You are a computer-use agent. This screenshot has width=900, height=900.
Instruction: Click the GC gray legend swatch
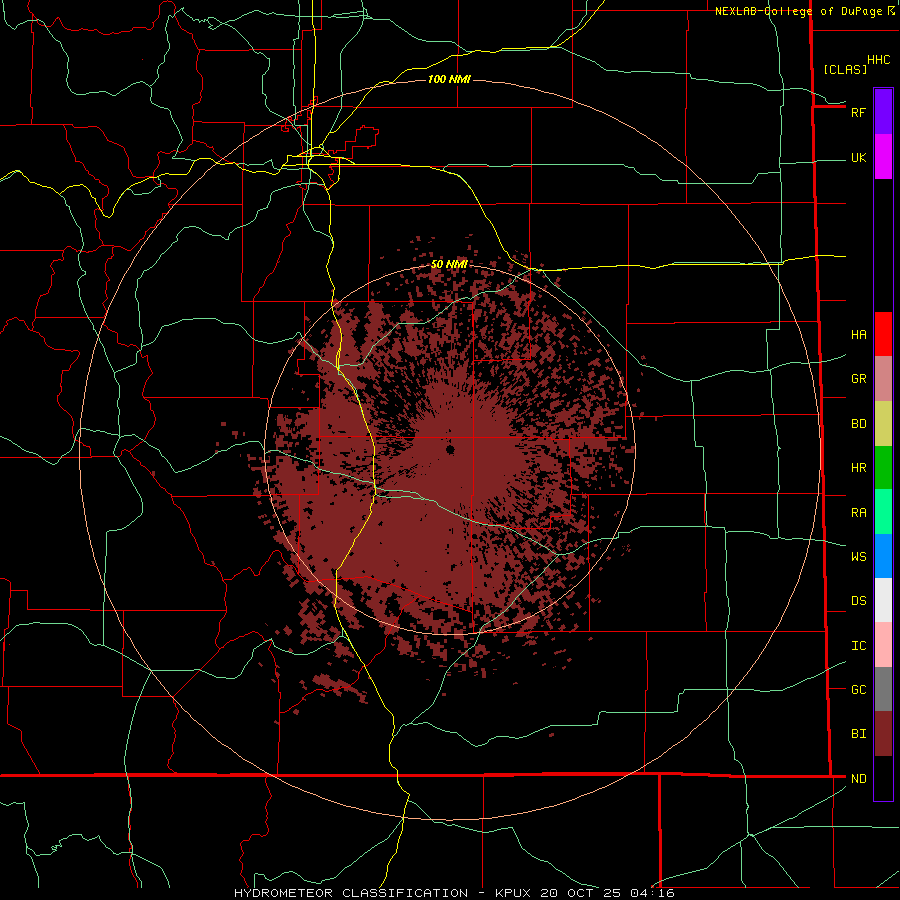[883, 689]
